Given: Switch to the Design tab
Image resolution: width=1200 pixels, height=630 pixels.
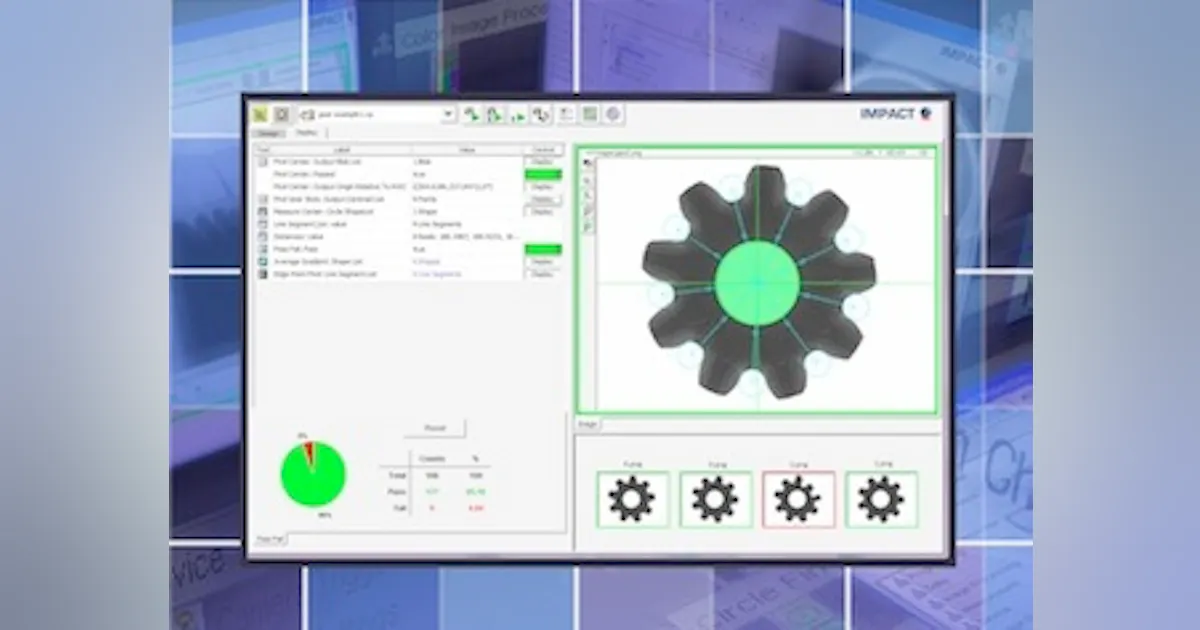Looking at the screenshot, I should coord(268,133).
